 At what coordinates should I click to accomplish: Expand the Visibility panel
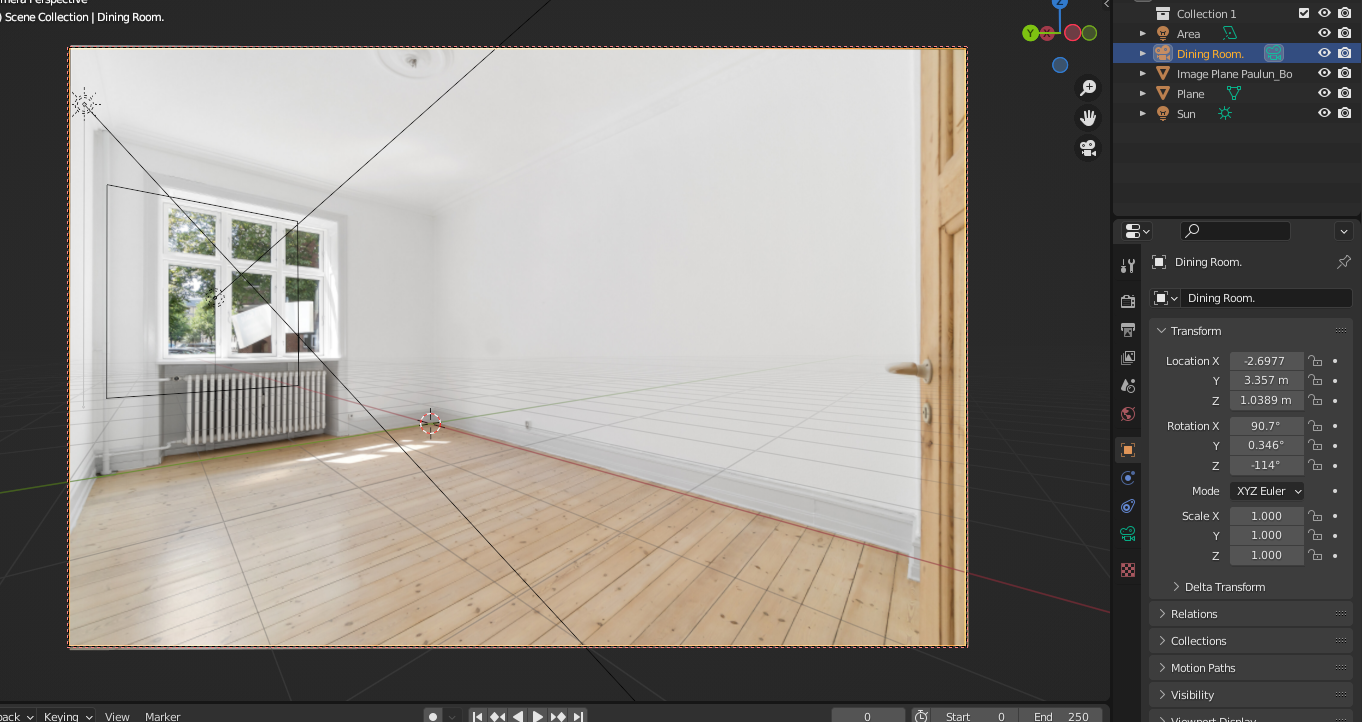pyautogui.click(x=1162, y=695)
